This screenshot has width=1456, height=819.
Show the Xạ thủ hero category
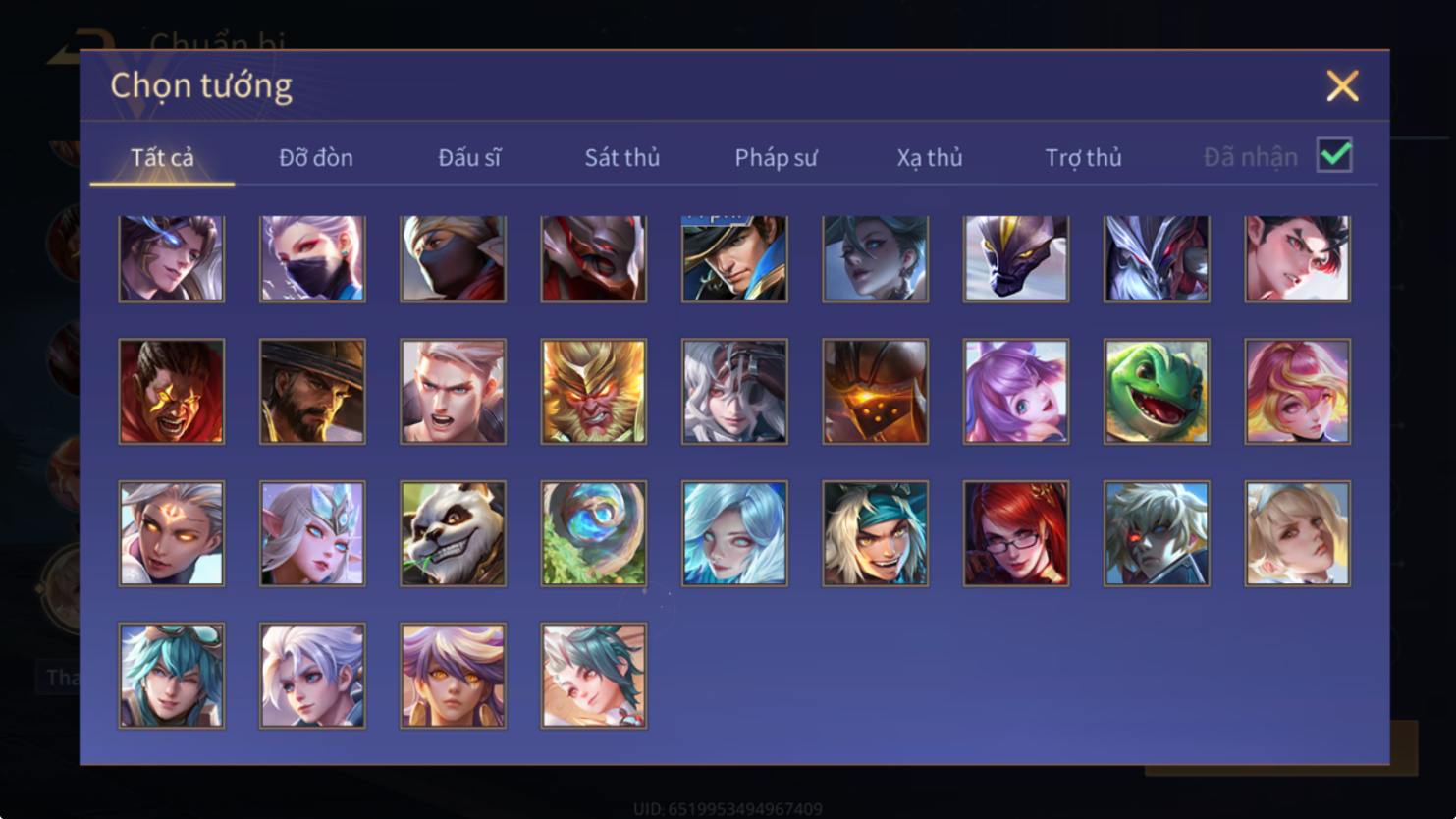coord(929,157)
